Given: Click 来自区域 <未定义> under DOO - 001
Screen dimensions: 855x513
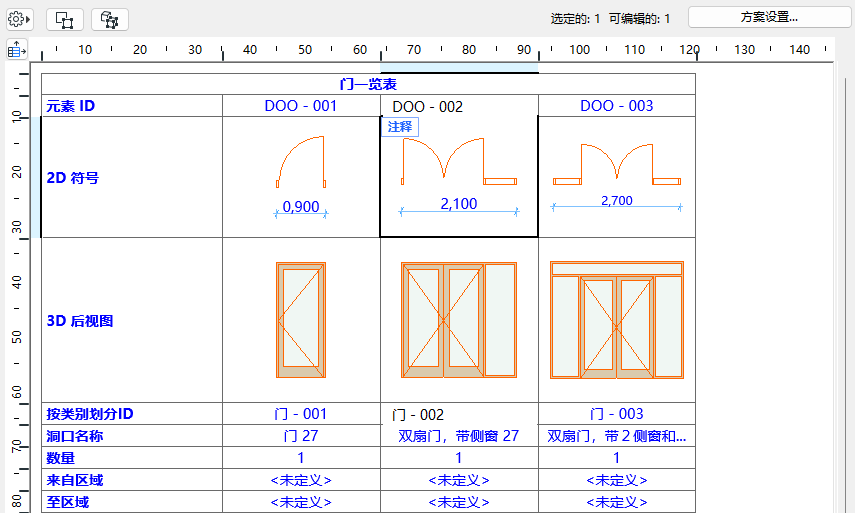Looking at the screenshot, I should pyautogui.click(x=301, y=480).
